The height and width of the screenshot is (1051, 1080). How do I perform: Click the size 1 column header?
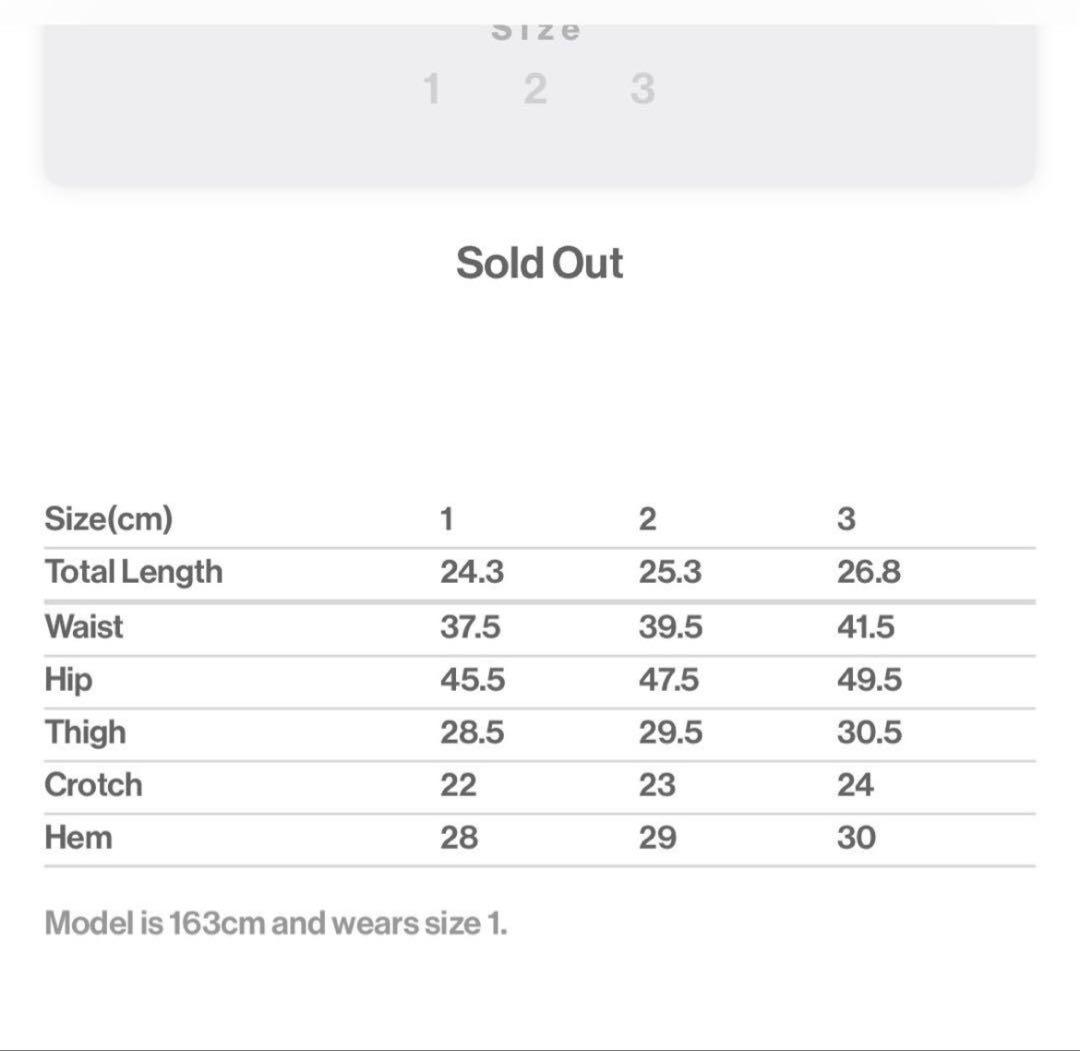pyautogui.click(x=447, y=519)
